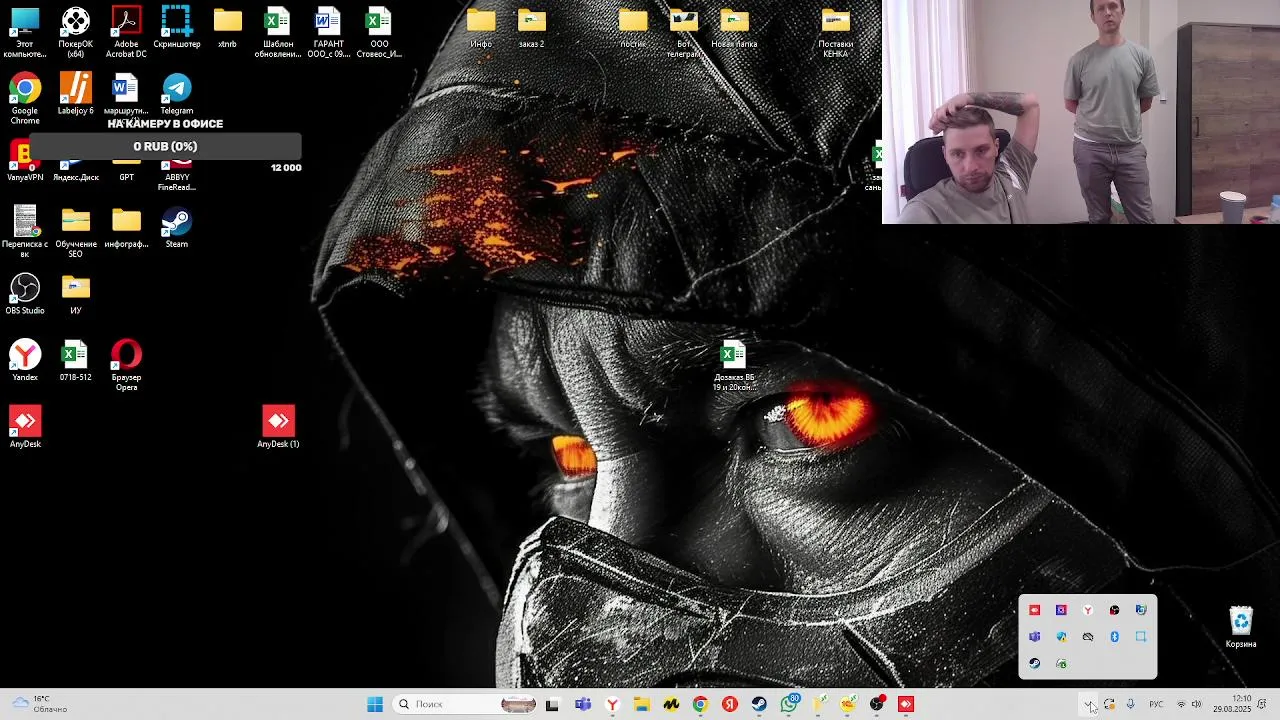Screen dimensions: 1280x720
Task: Open Google Chrome from taskbar
Action: (x=700, y=704)
